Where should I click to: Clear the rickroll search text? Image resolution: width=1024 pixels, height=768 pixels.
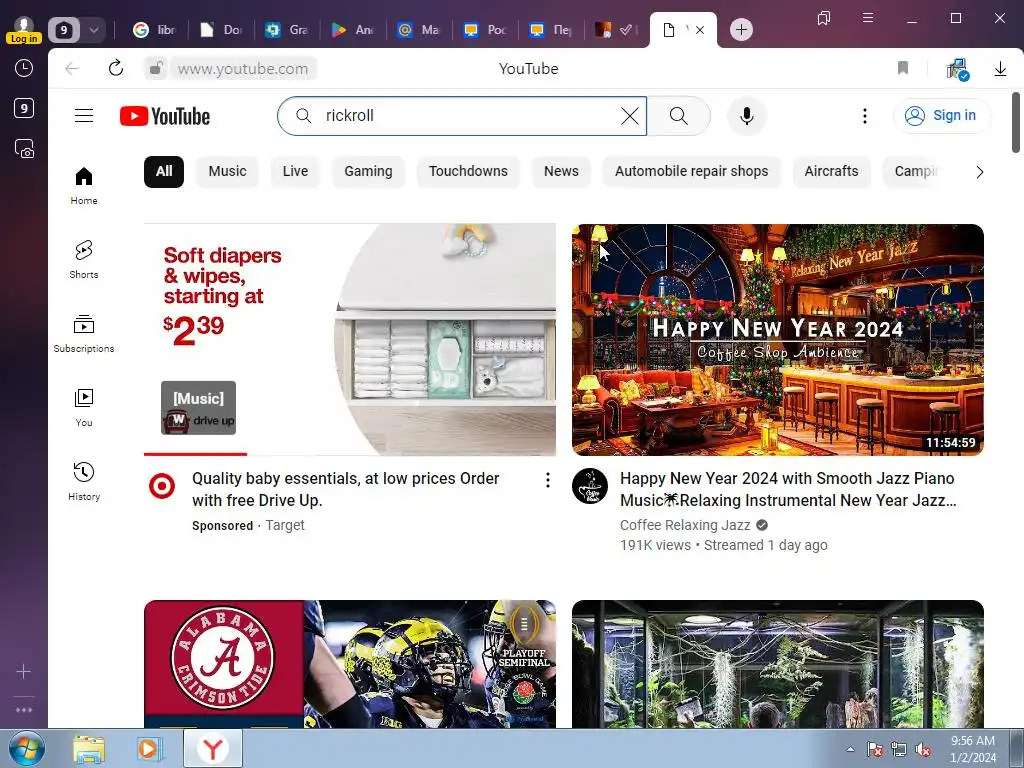pos(630,116)
